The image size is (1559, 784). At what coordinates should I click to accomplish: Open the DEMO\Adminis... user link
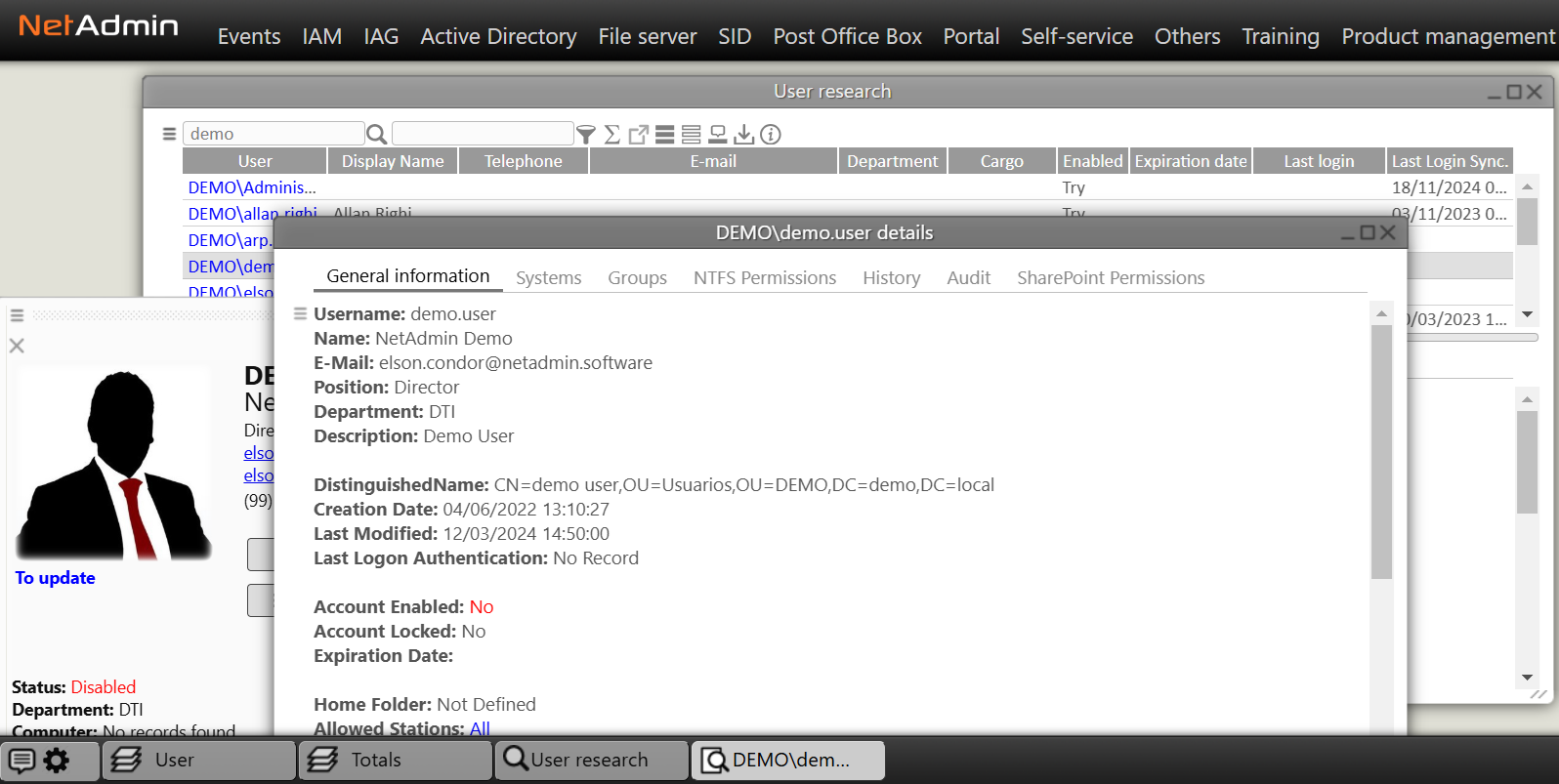point(252,187)
